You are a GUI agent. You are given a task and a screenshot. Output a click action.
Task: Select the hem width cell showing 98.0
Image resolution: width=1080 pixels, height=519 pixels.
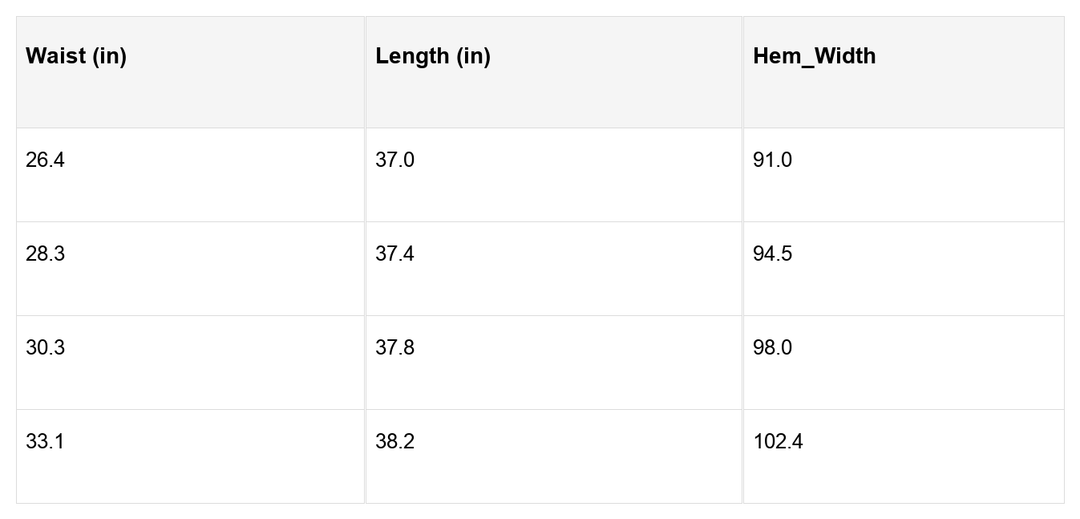[772, 348]
